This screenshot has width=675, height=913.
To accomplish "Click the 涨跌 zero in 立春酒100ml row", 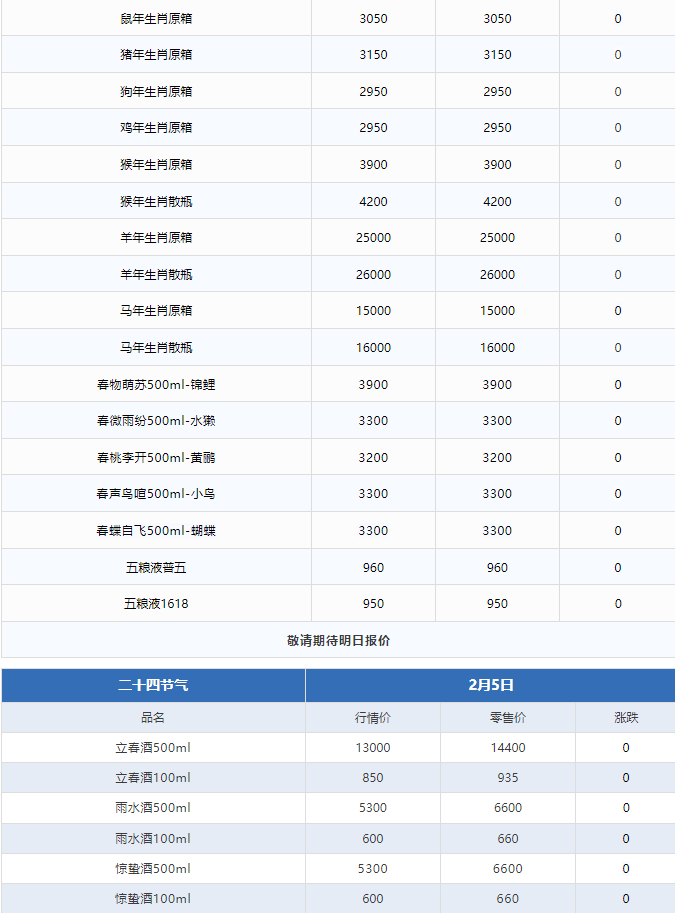I will [x=626, y=778].
